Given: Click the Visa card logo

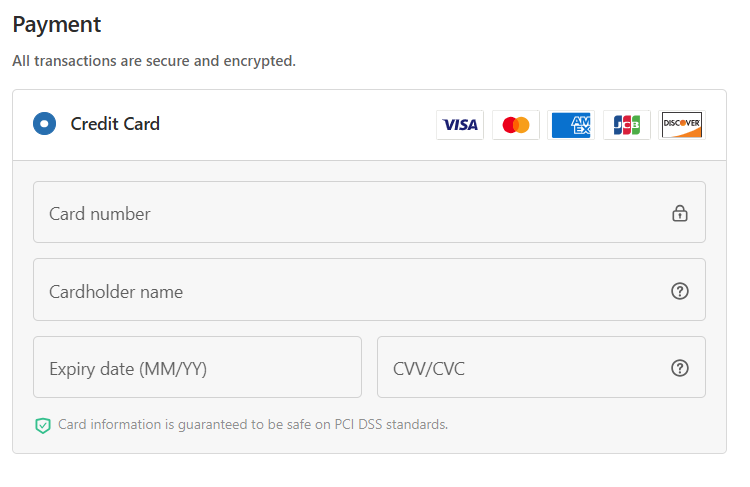Looking at the screenshot, I should 460,125.
